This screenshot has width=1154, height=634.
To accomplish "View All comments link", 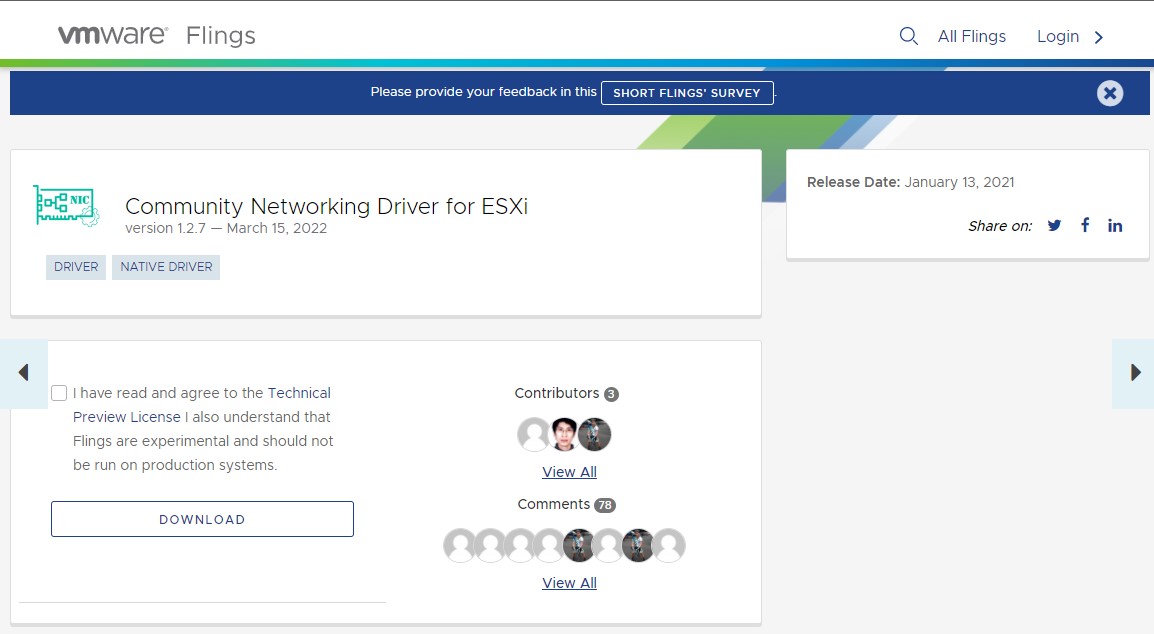I will point(569,583).
